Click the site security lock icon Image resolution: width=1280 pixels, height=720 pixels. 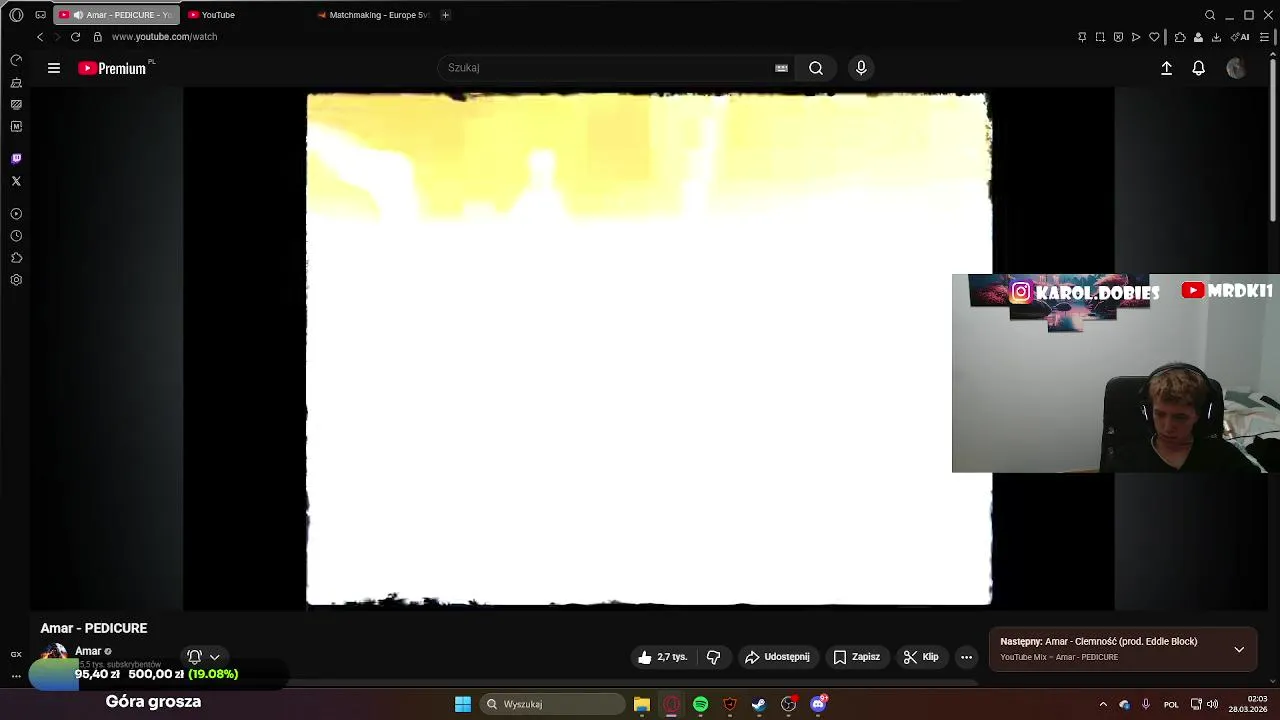pyautogui.click(x=97, y=37)
